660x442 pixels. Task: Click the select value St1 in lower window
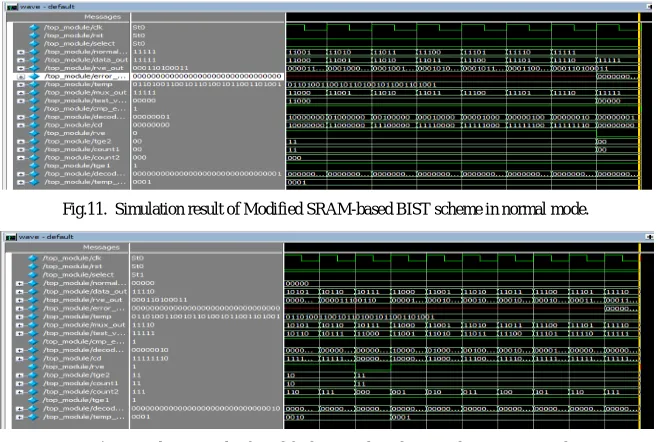click(138, 274)
